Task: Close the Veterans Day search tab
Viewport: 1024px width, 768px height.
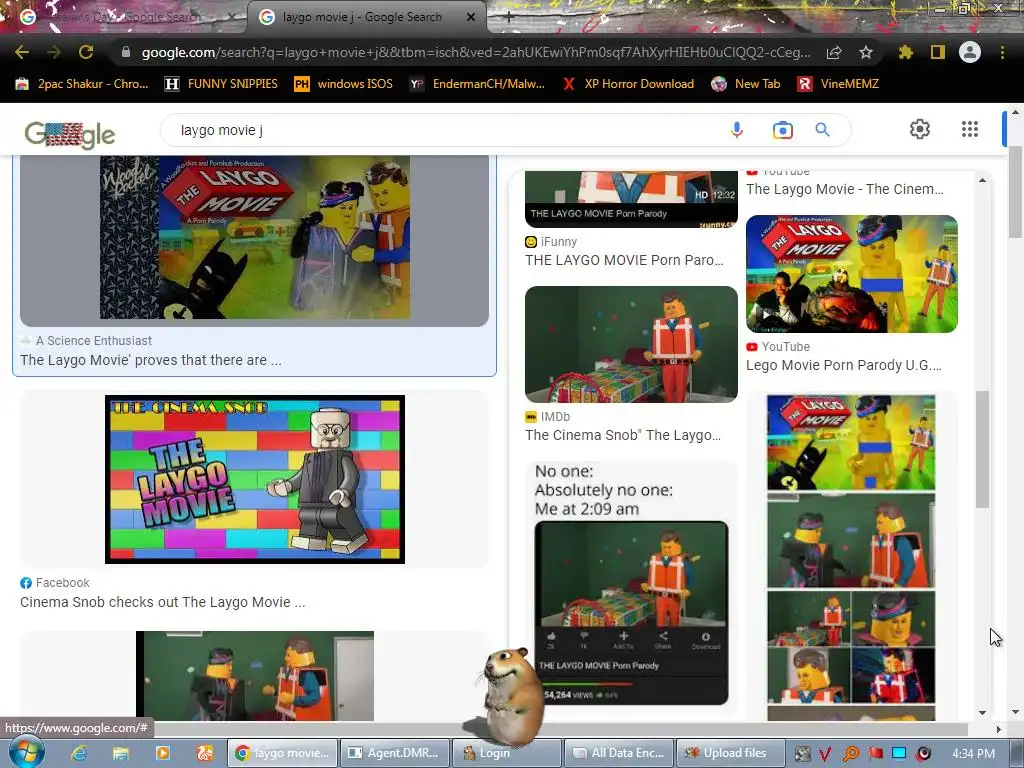Action: (x=232, y=17)
